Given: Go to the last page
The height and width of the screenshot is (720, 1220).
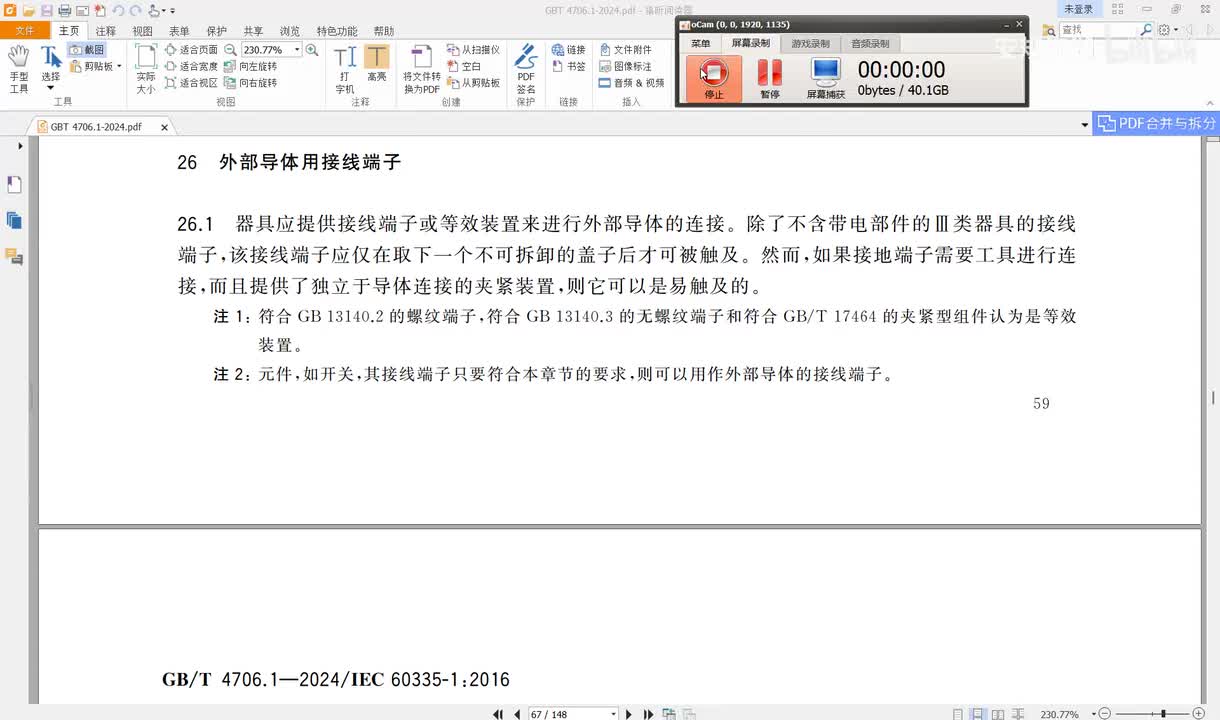Looking at the screenshot, I should (648, 714).
